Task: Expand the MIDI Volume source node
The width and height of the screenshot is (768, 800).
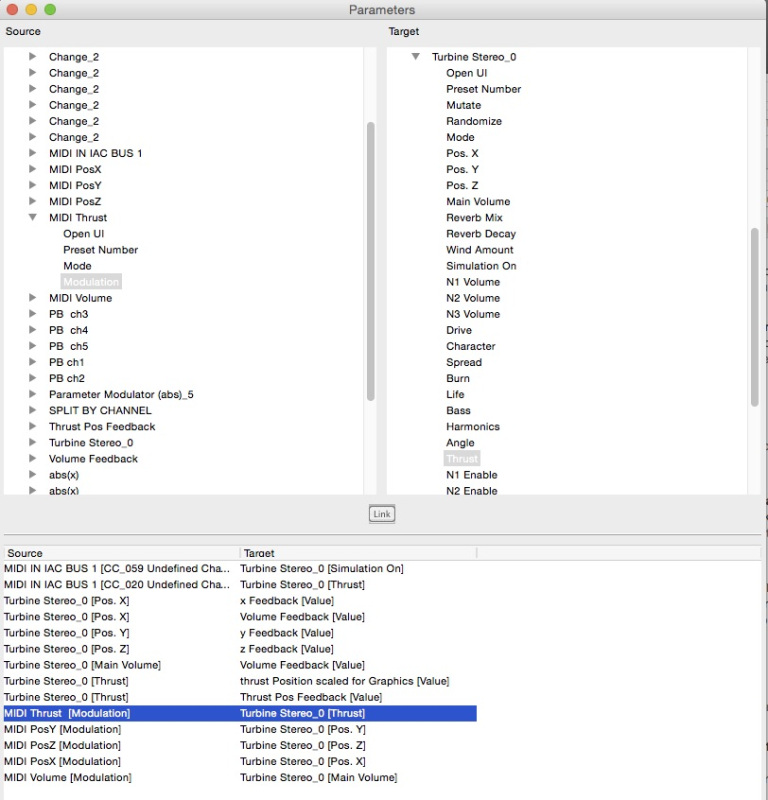Action: (33, 298)
